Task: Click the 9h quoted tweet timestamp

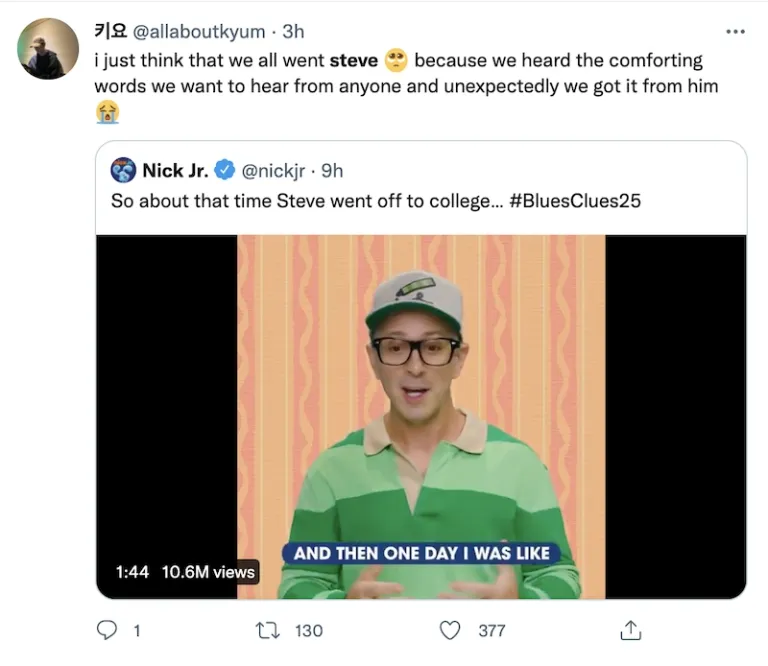Action: click(x=332, y=170)
